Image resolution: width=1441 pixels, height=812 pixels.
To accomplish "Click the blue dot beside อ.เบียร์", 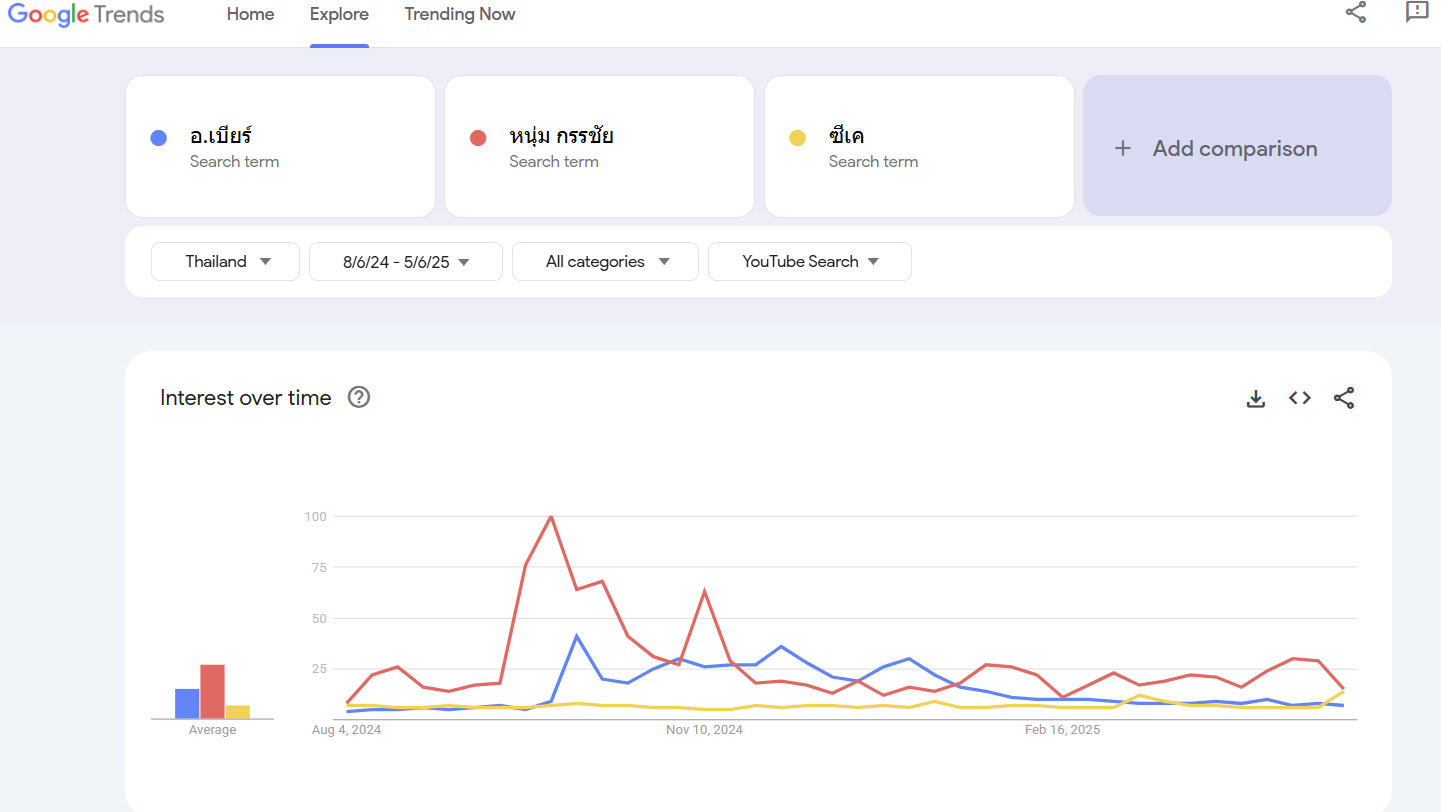I will click(x=158, y=138).
